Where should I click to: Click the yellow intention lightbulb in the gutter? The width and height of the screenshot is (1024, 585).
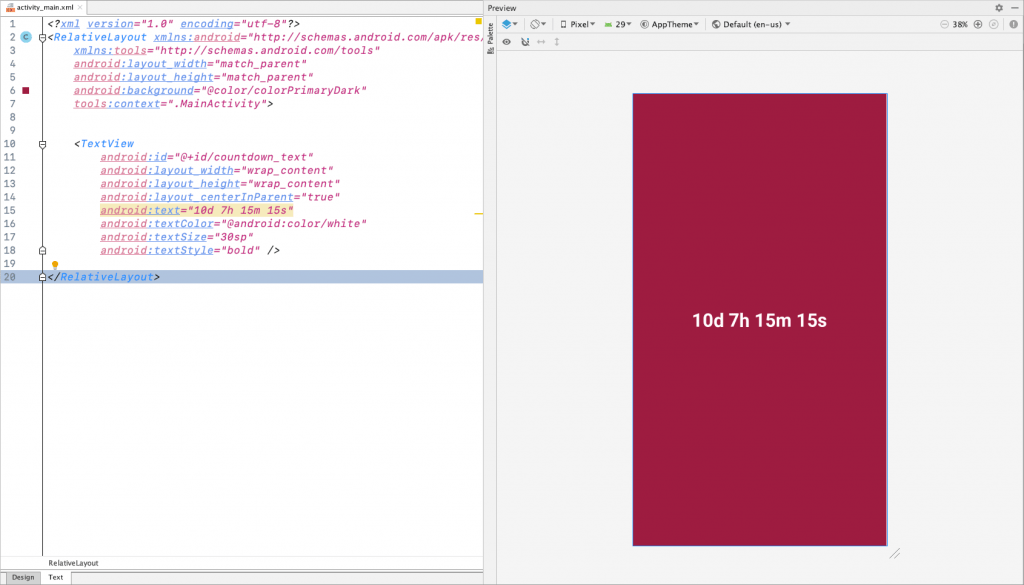(55, 263)
